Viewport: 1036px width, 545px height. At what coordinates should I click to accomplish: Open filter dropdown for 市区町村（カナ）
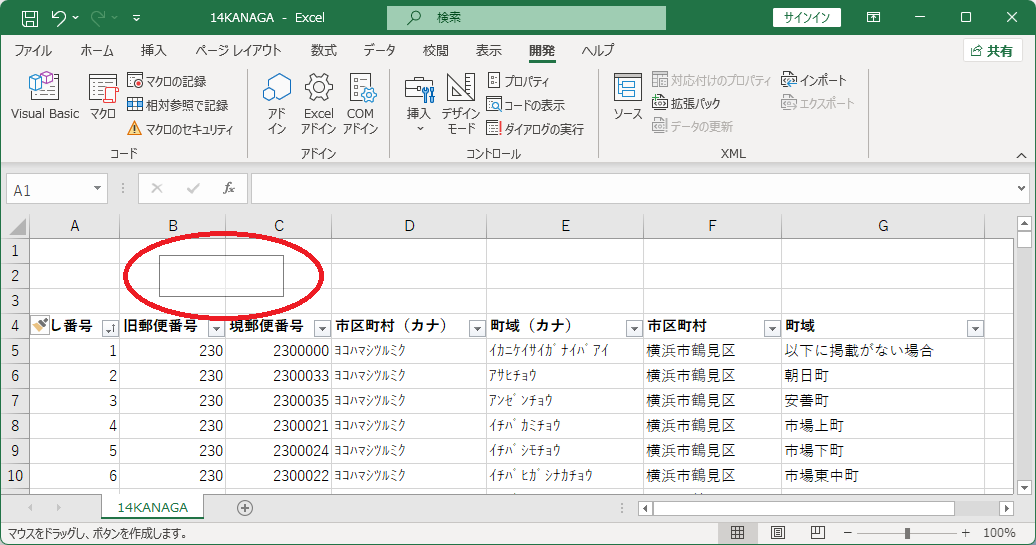coord(477,328)
